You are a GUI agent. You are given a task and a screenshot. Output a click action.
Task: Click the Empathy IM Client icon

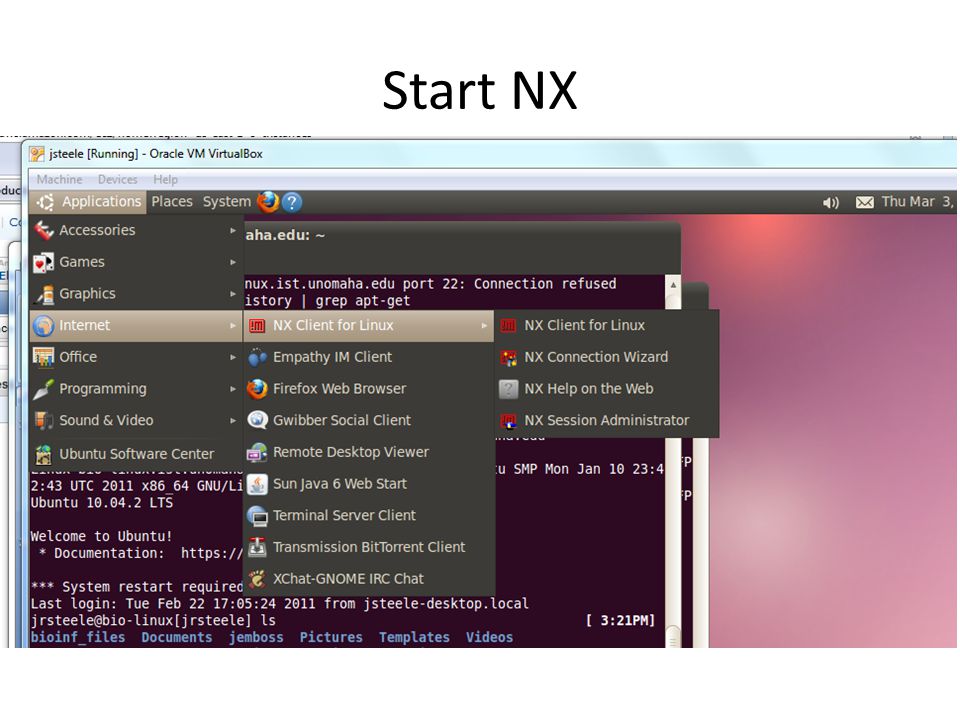[x=257, y=357]
